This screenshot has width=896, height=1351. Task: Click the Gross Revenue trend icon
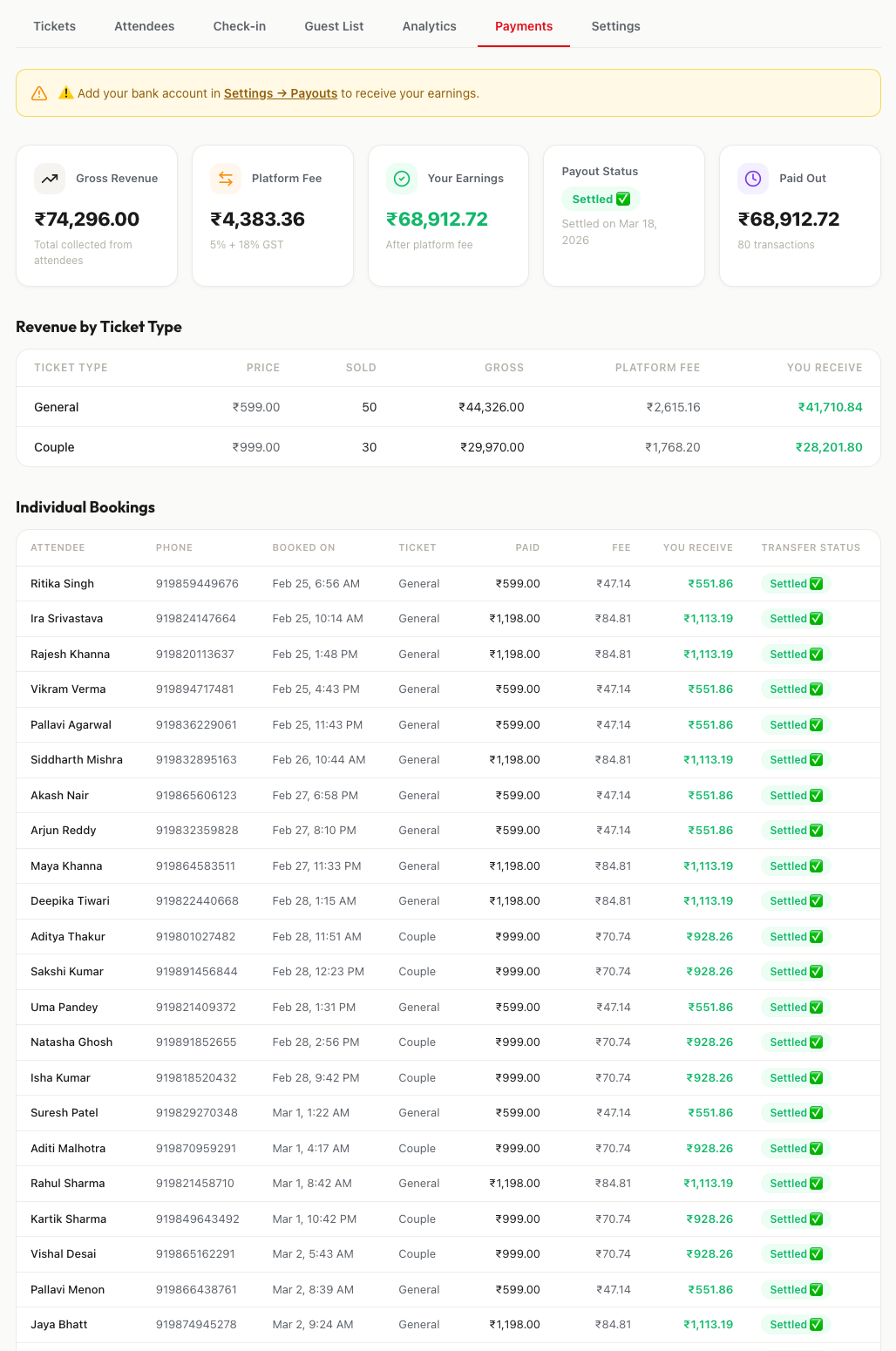coord(49,178)
